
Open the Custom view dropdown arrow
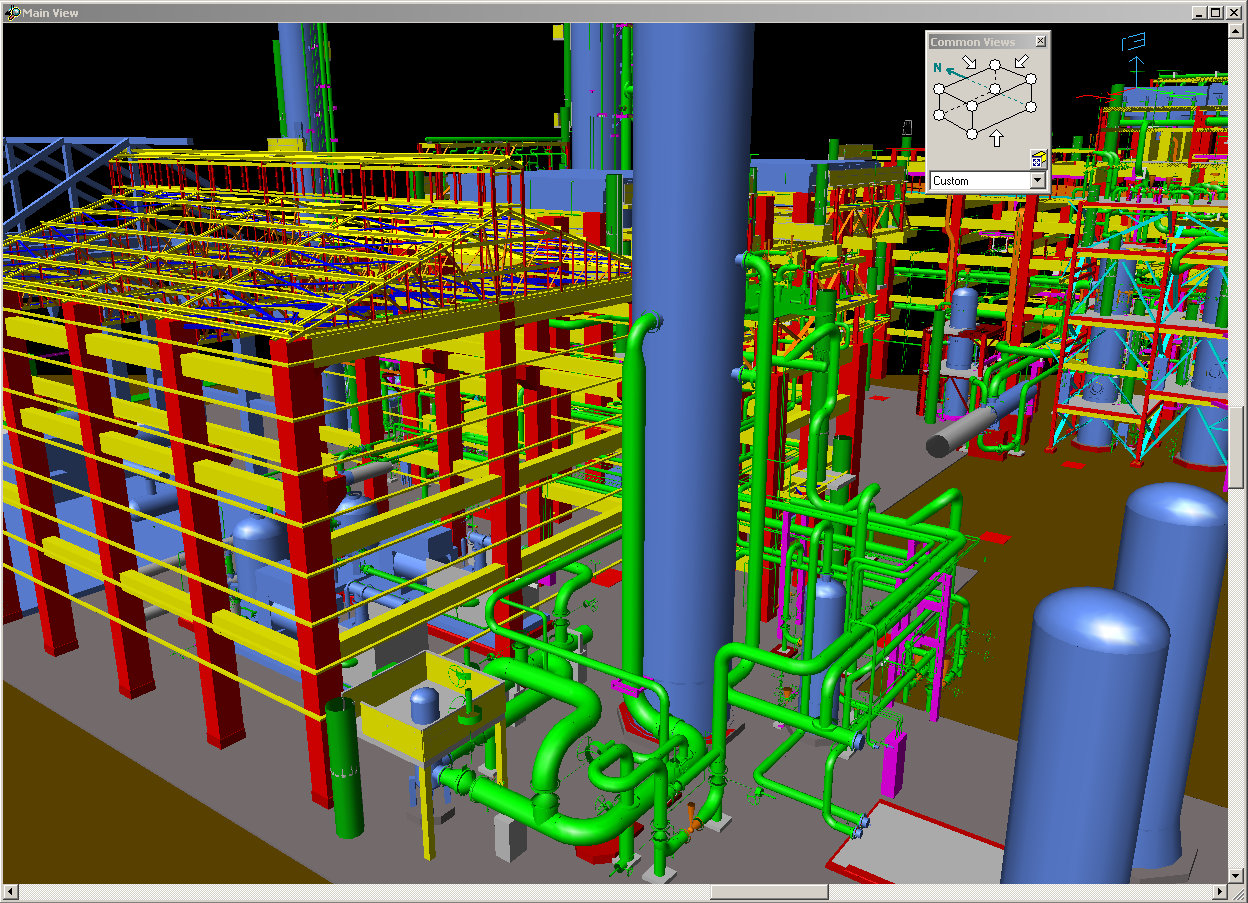(1037, 181)
